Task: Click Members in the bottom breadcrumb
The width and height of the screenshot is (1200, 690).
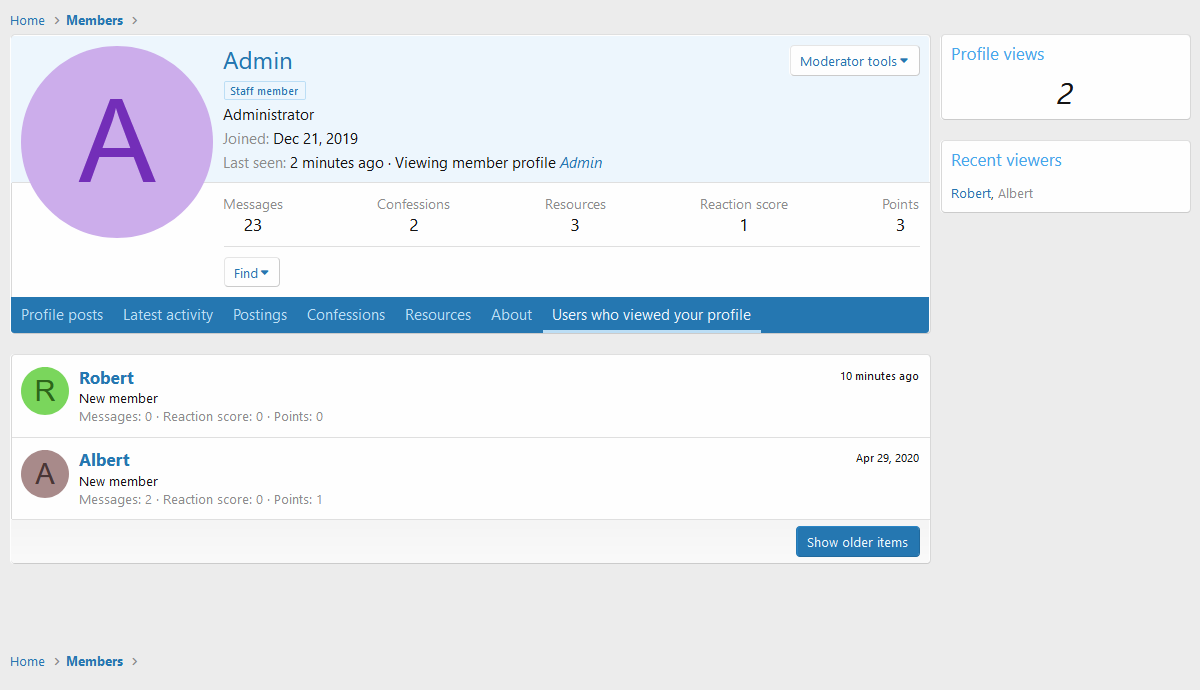Action: [x=94, y=661]
